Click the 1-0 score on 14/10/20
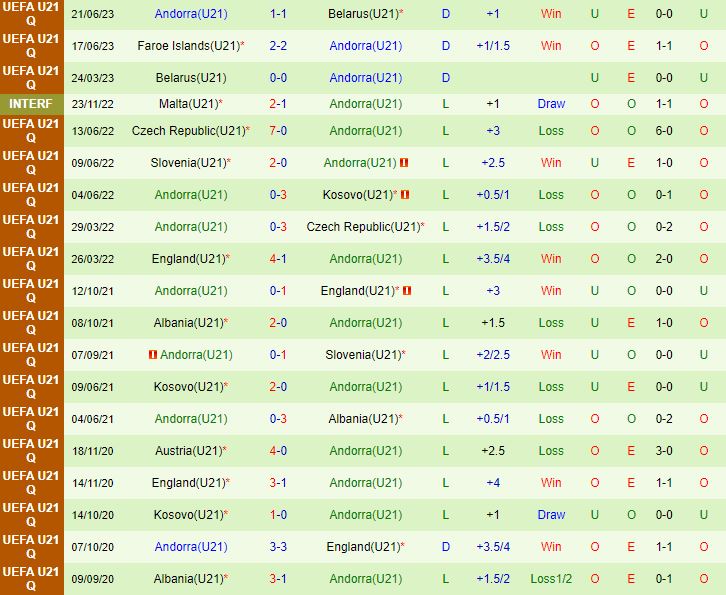 pyautogui.click(x=278, y=514)
